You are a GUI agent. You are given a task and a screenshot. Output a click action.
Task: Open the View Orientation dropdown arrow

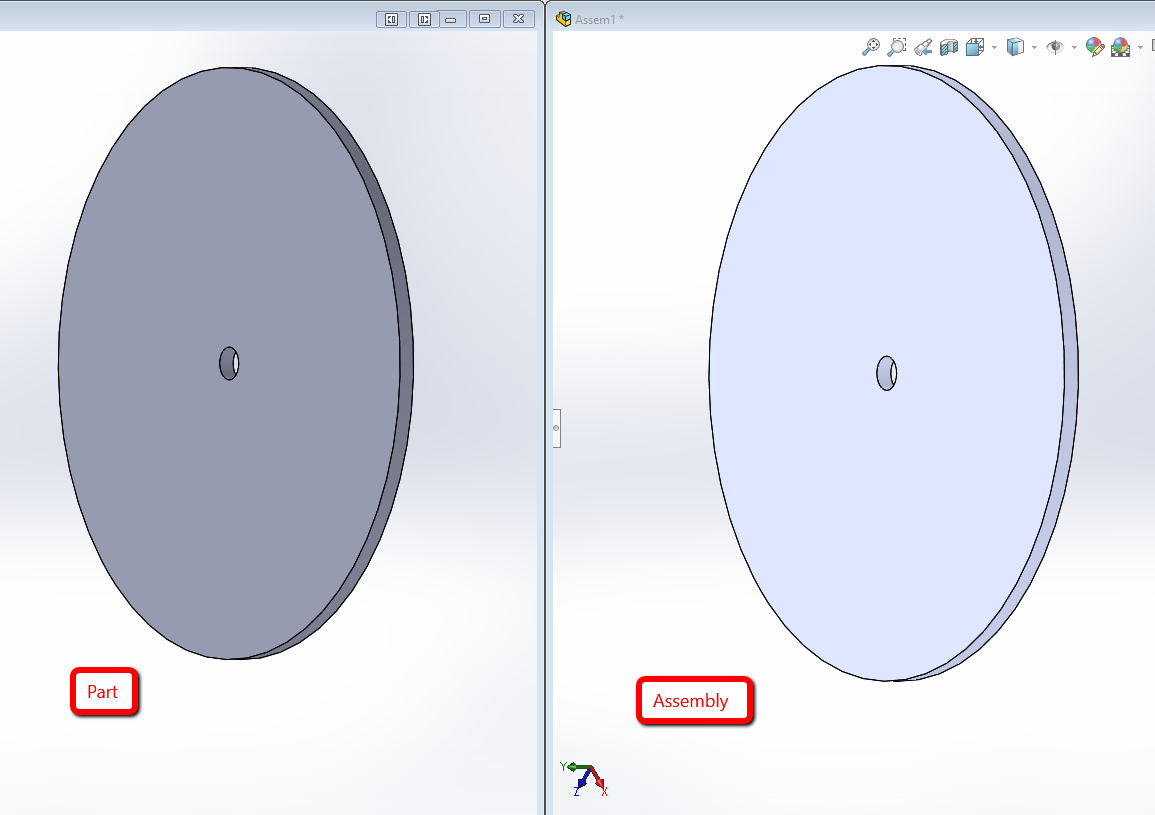tap(994, 48)
